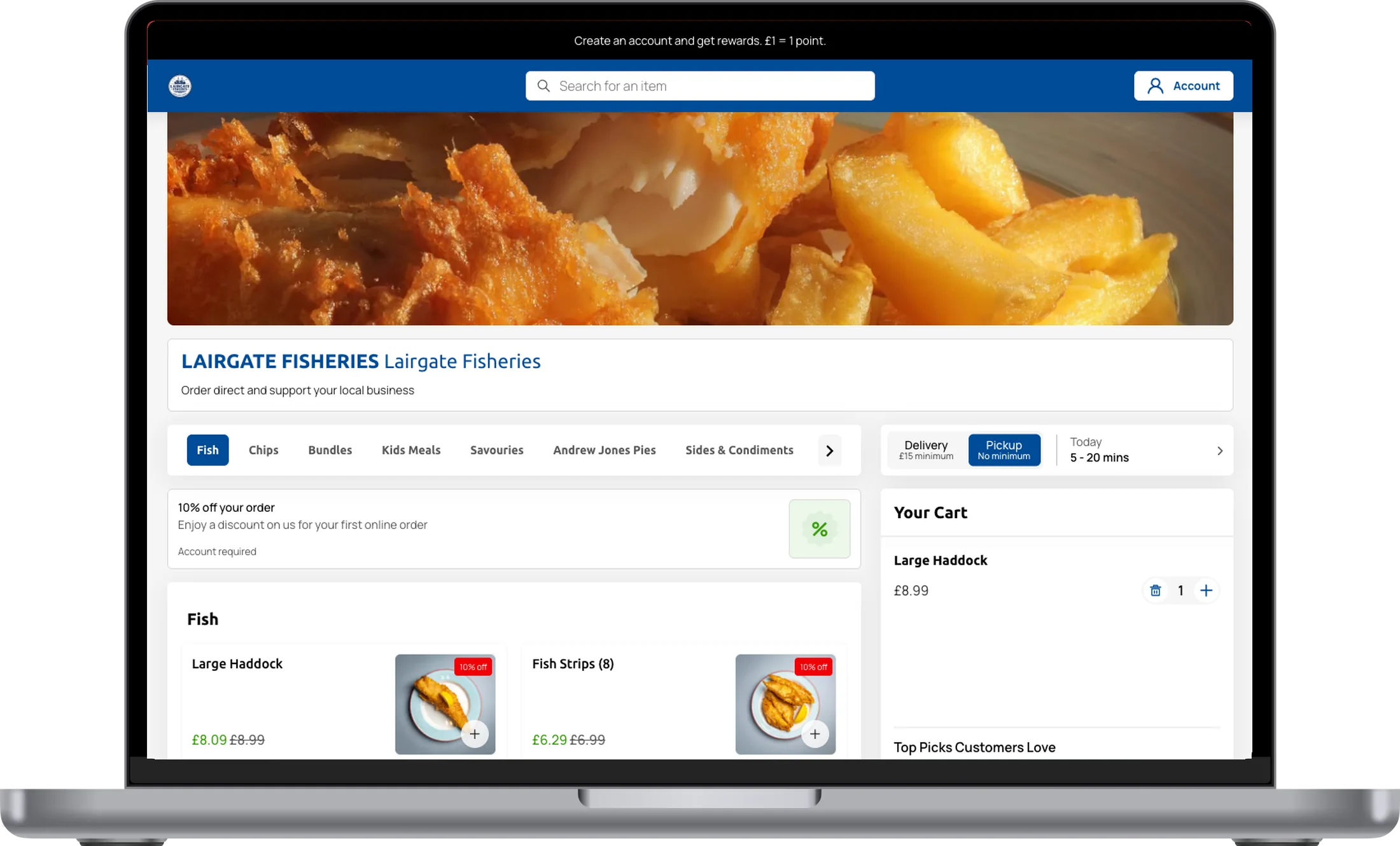Viewport: 1400px width, 846px height.
Task: Click the £6.29 Fish Strips price
Action: coord(550,740)
